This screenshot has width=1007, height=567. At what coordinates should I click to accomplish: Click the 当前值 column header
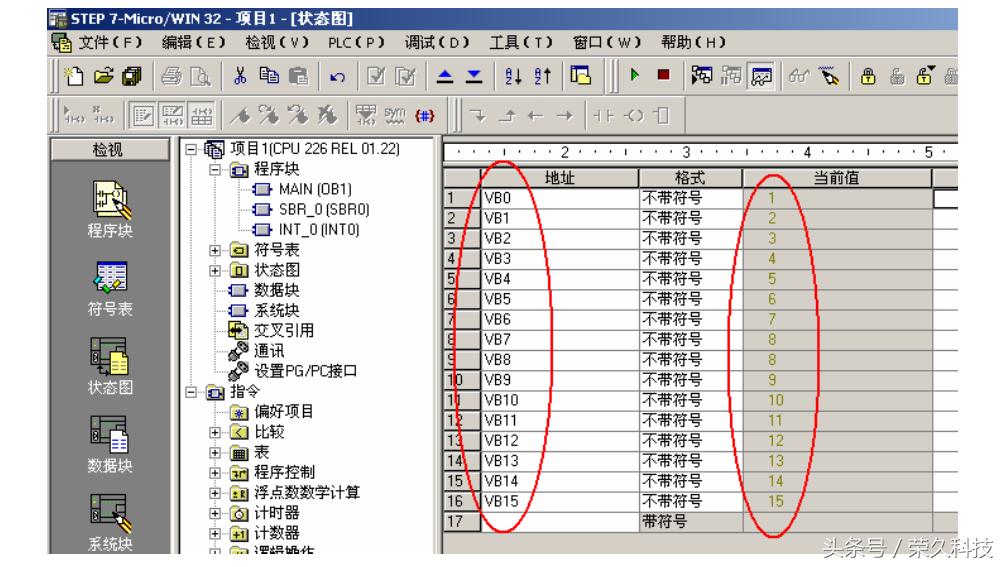click(836, 178)
